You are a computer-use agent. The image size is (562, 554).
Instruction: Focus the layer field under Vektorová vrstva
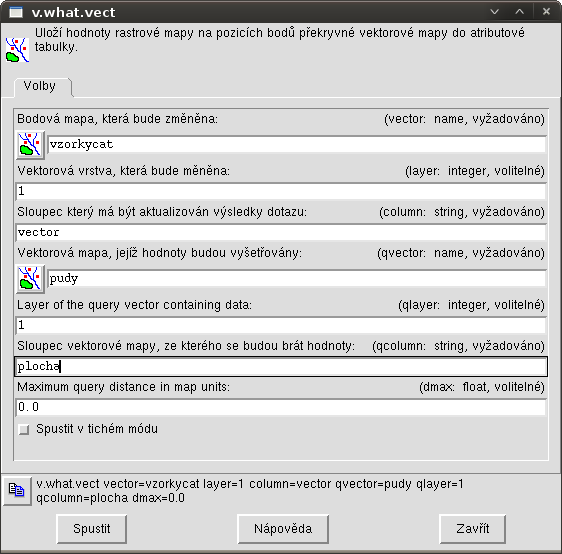tap(281, 191)
